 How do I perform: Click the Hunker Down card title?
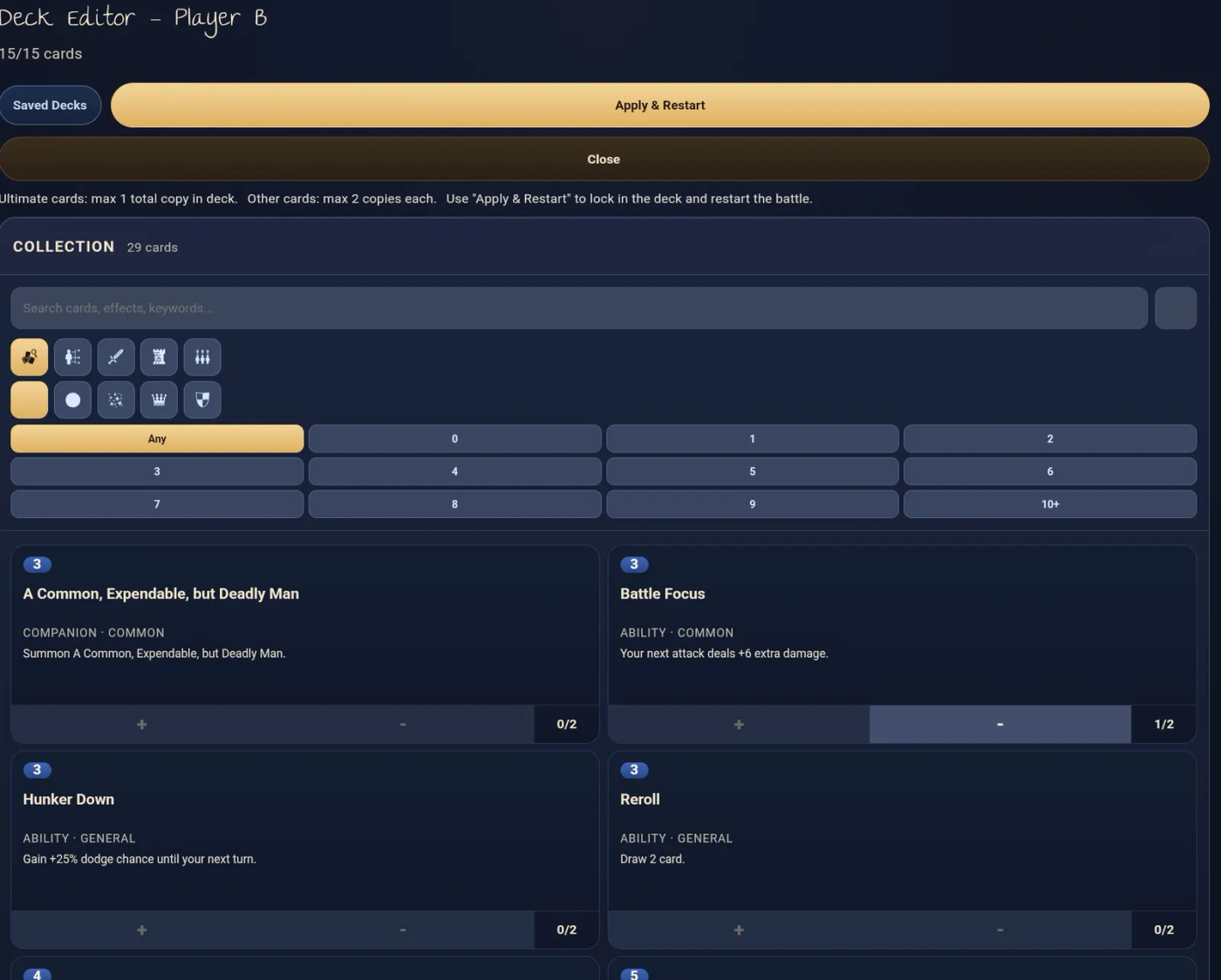coord(69,800)
